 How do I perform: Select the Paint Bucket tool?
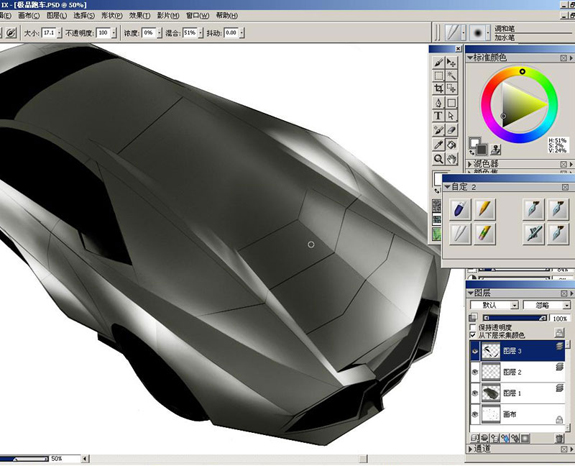[451, 144]
